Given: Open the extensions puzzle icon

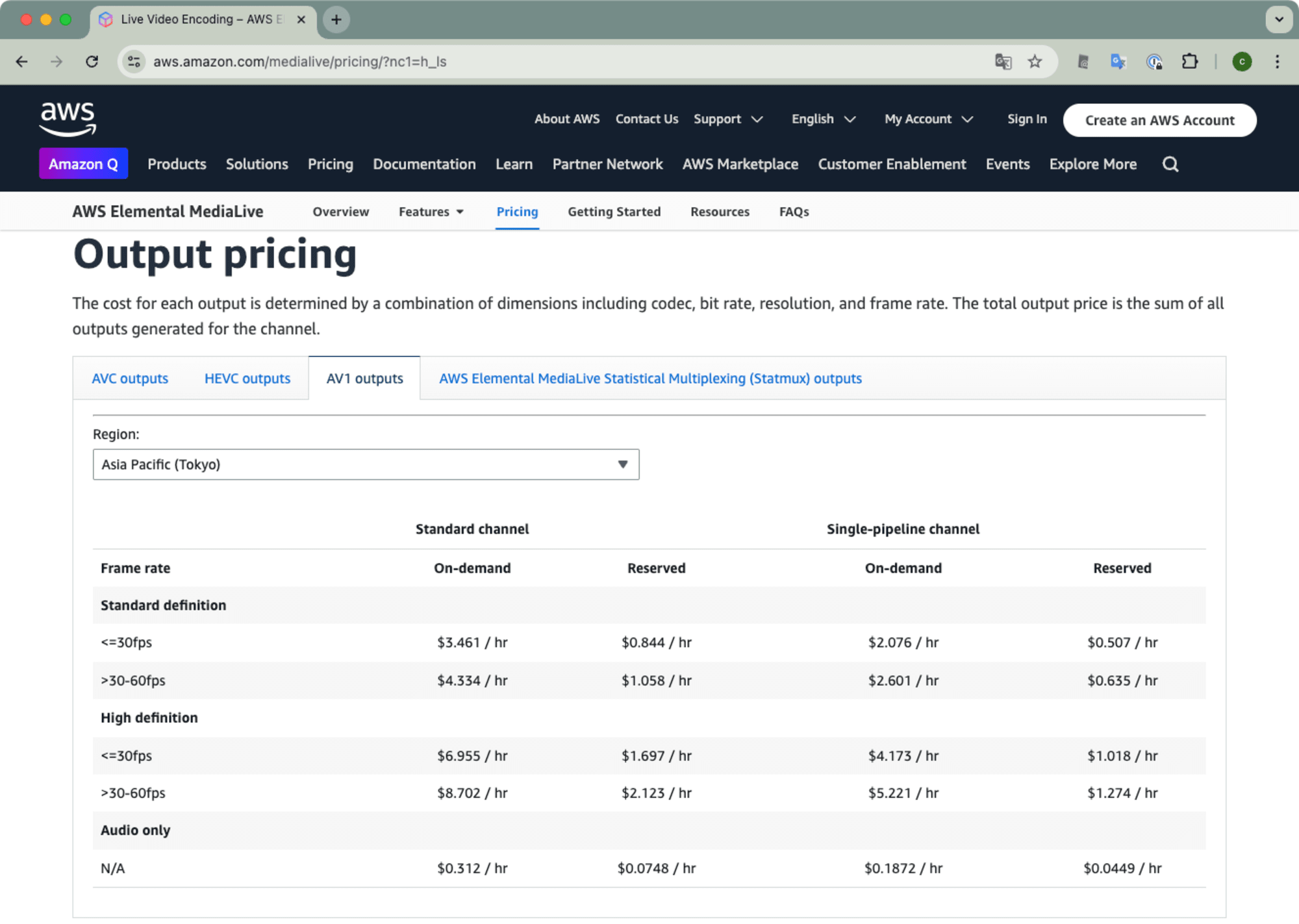Looking at the screenshot, I should coord(1190,62).
